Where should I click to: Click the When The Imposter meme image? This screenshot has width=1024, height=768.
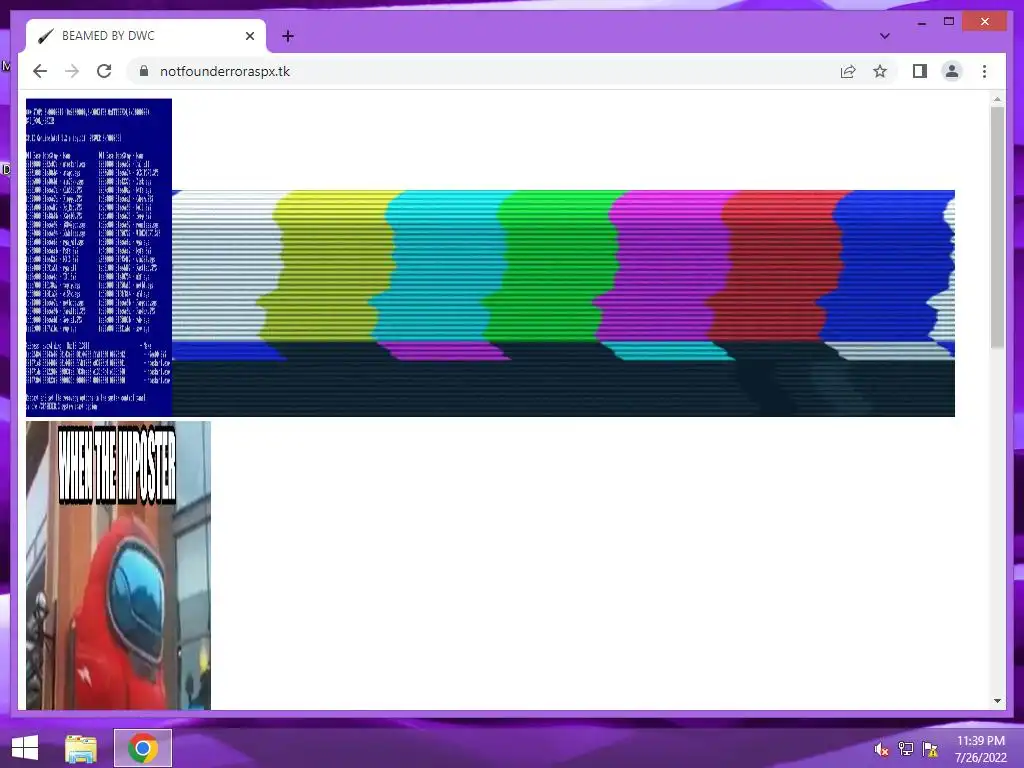click(118, 565)
